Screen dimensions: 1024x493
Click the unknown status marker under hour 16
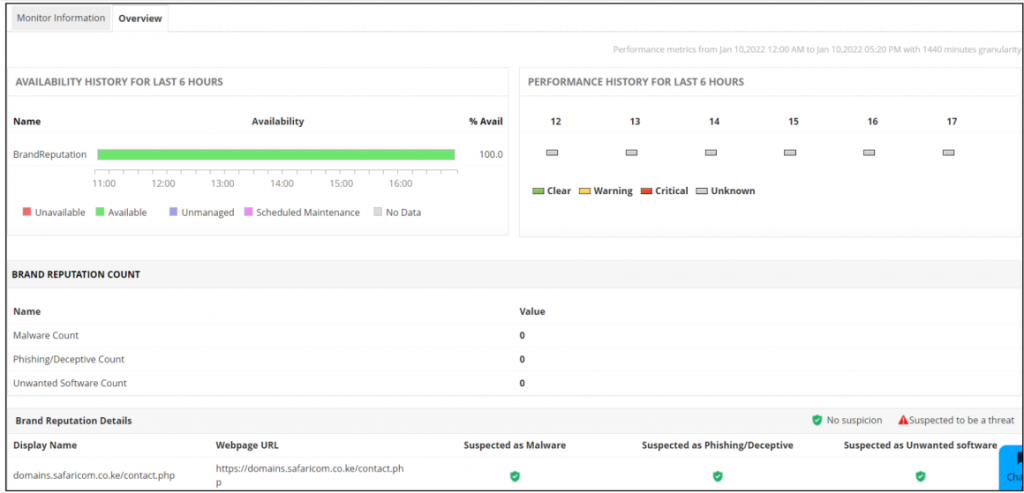click(869, 152)
